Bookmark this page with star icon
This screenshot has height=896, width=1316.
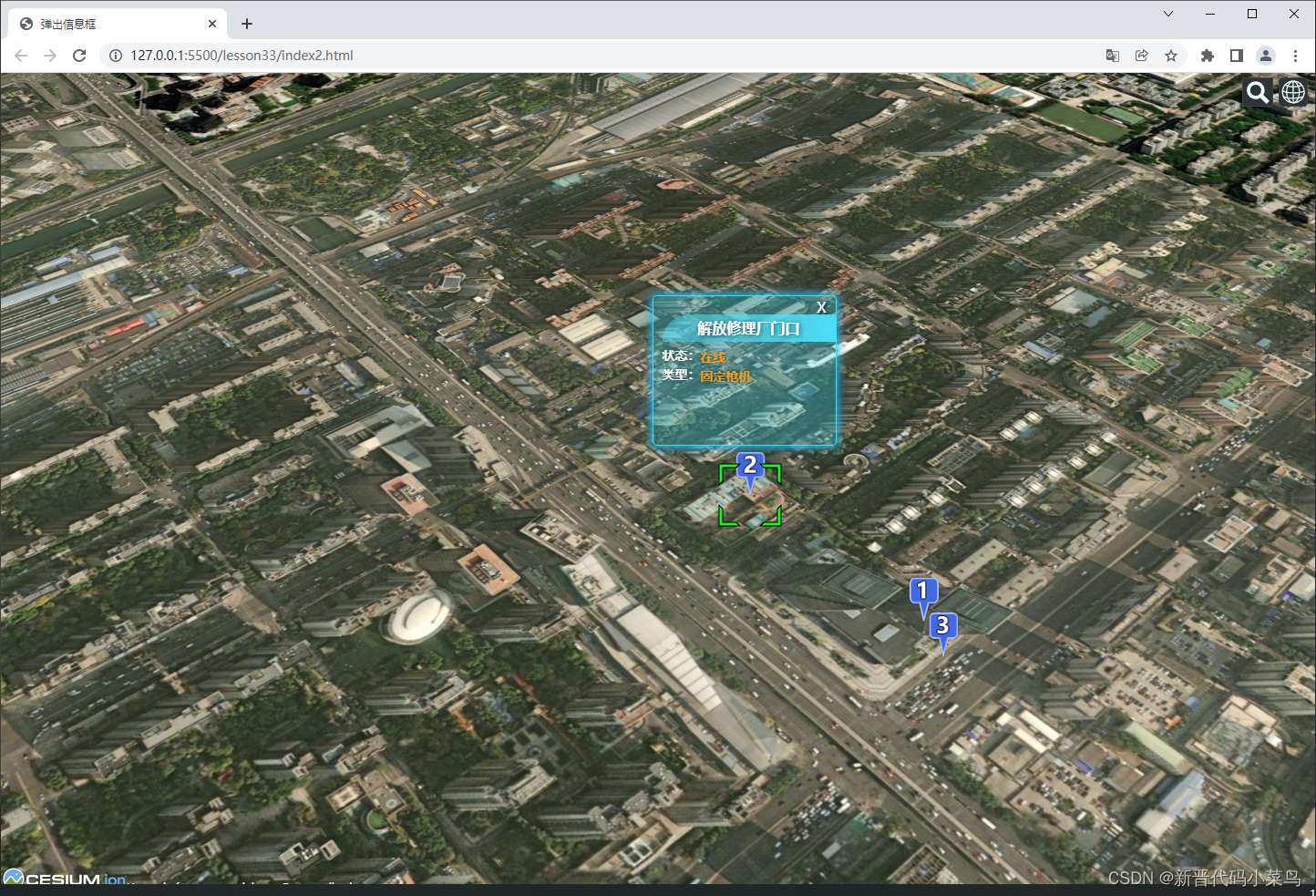click(1171, 56)
